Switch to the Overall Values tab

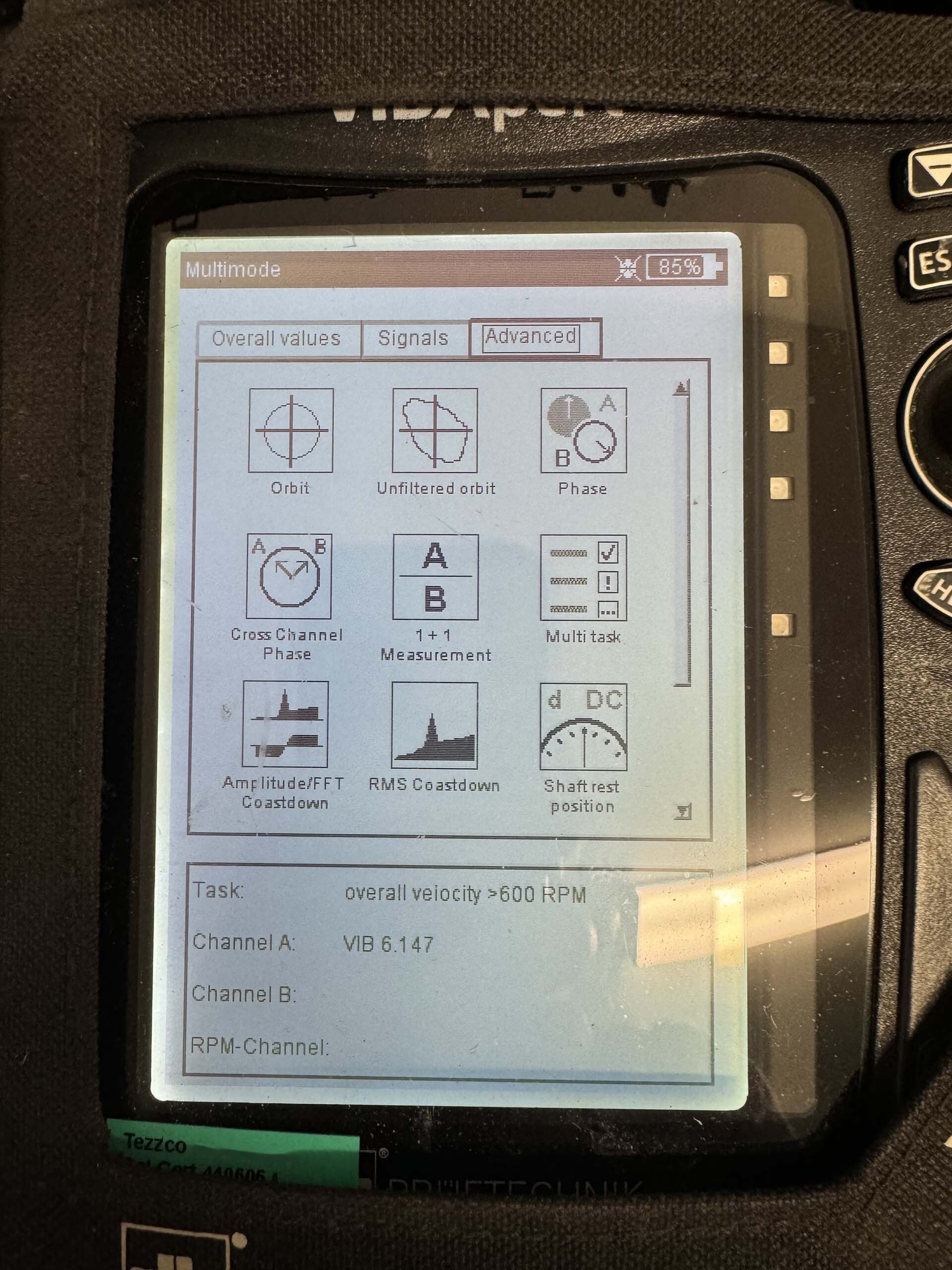(x=275, y=336)
